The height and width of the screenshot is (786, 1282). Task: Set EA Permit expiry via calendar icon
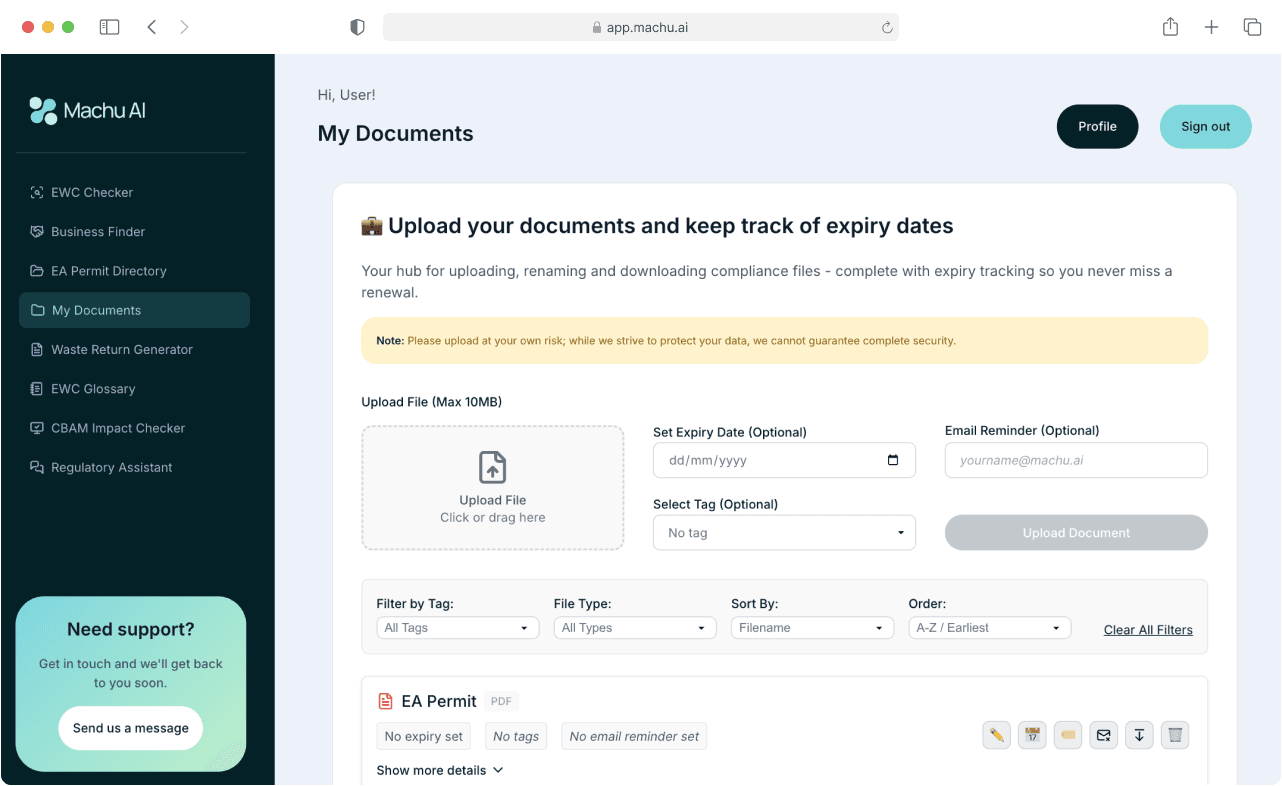[x=1032, y=736]
